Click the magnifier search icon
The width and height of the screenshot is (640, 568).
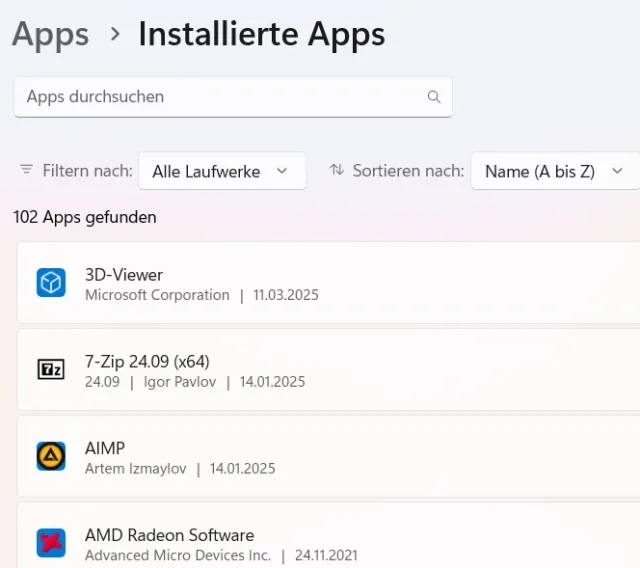pos(434,97)
